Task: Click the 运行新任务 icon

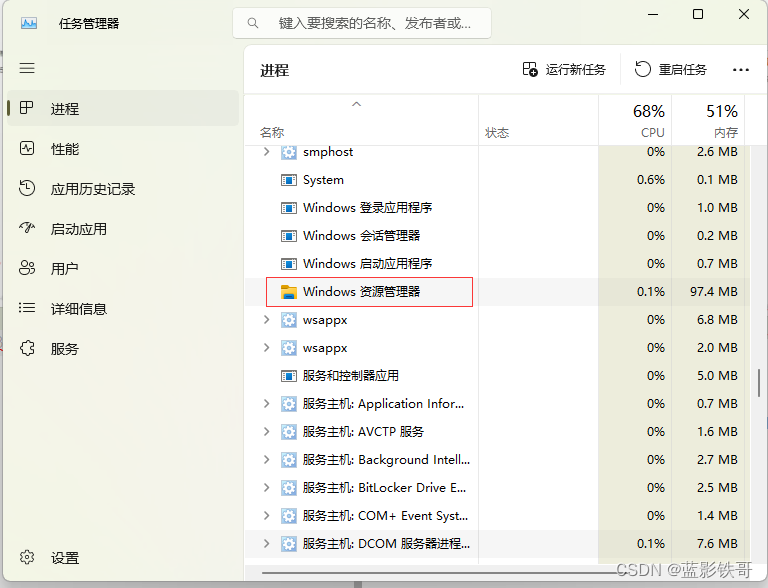Action: 529,69
